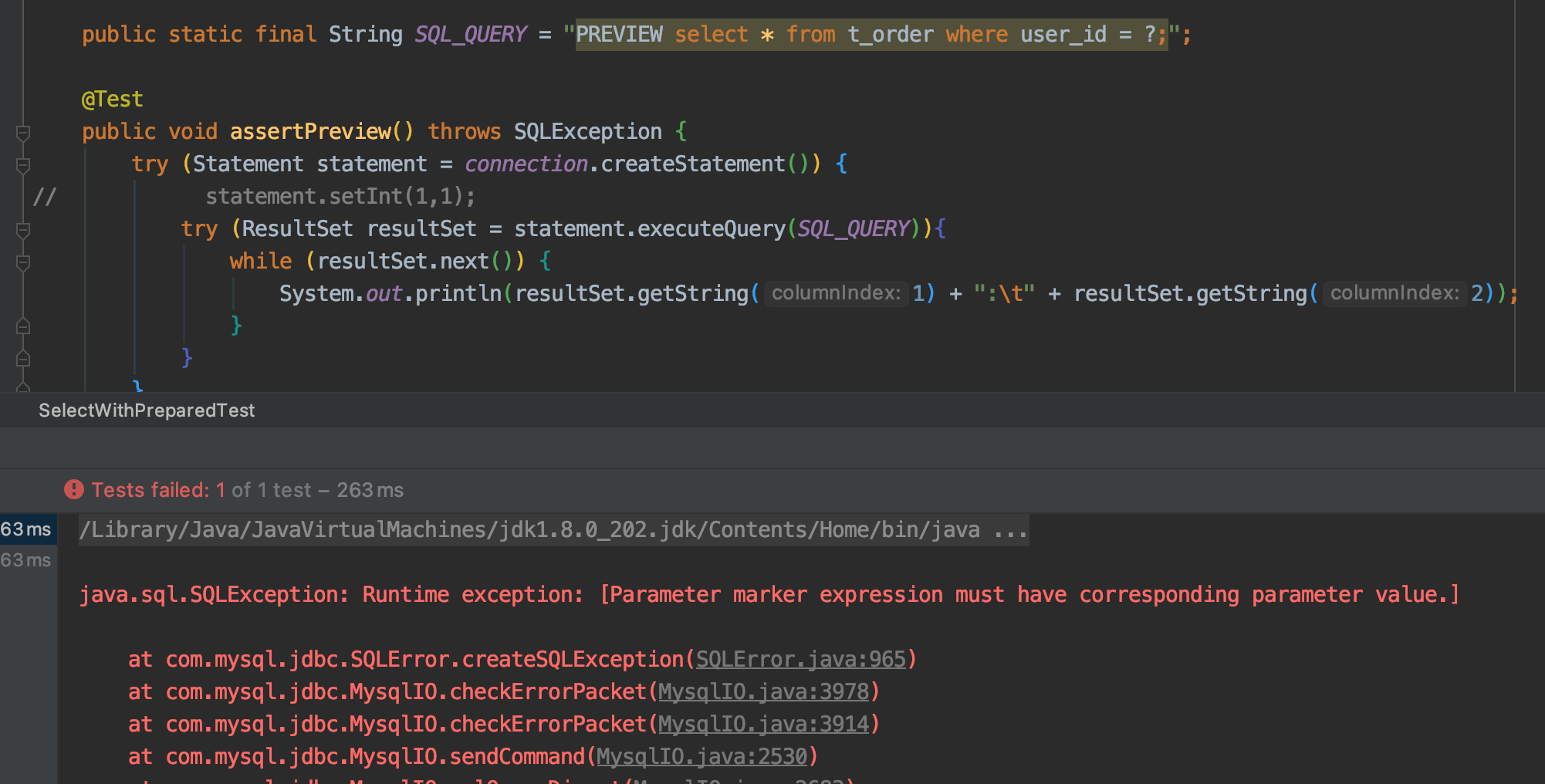Click the @Test annotation
The width and height of the screenshot is (1545, 784).
click(113, 100)
